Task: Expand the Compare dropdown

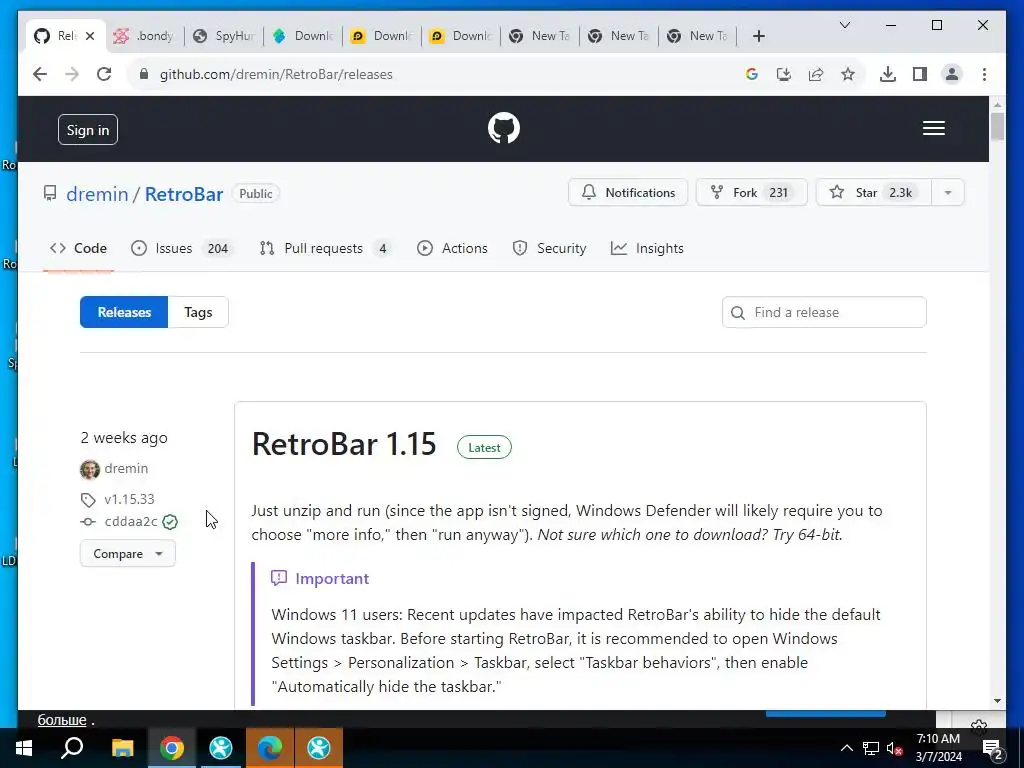Action: coord(127,554)
